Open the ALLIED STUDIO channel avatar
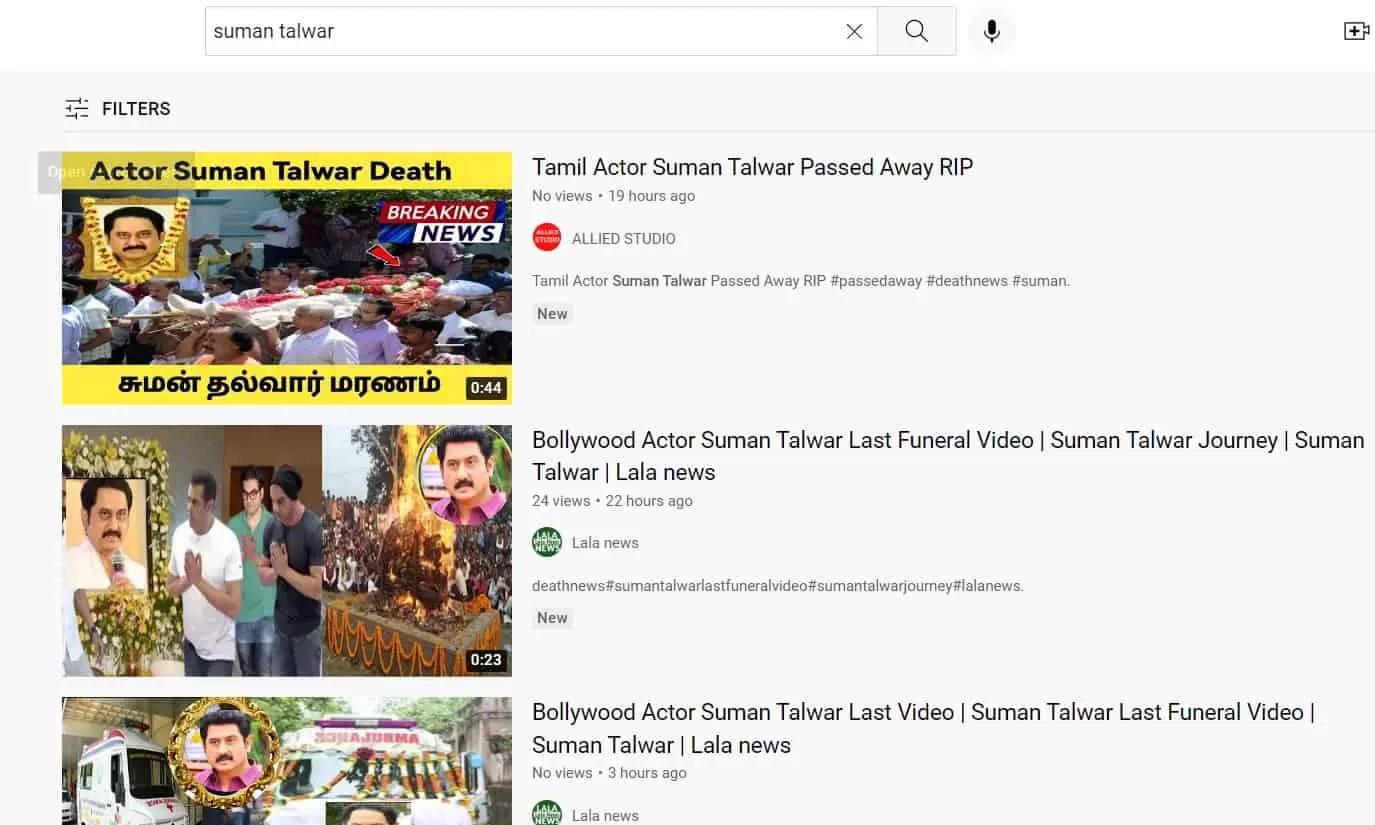This screenshot has height=825, width=1375. click(x=547, y=238)
